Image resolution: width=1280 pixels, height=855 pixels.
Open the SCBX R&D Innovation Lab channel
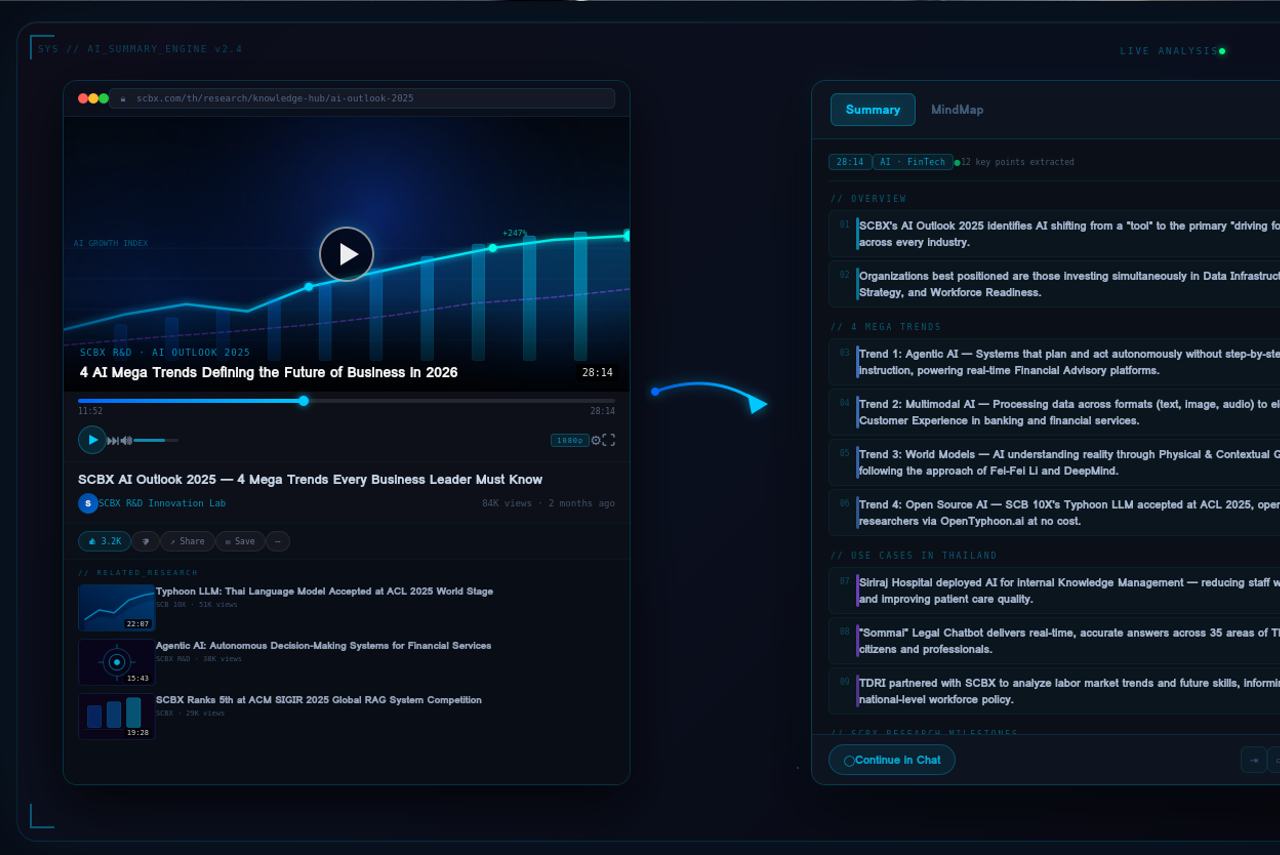click(x=162, y=503)
